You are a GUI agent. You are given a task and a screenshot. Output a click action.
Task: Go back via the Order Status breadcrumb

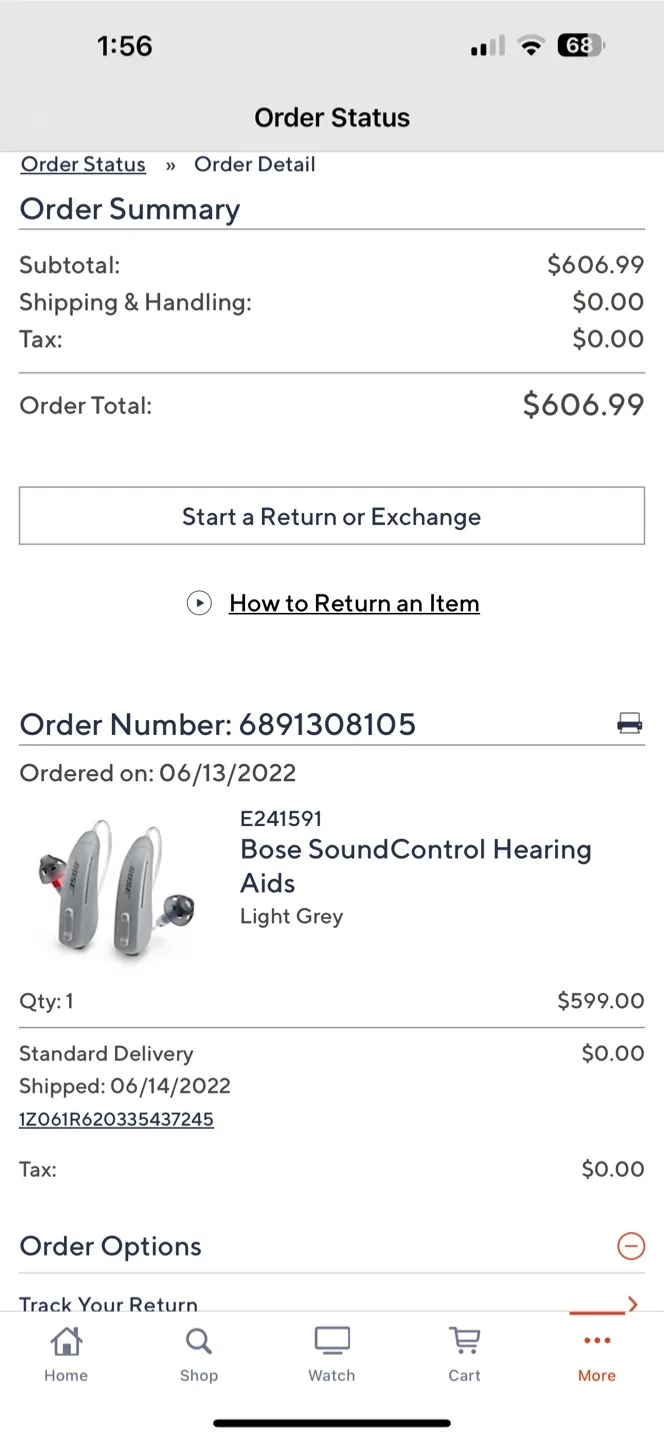click(82, 164)
